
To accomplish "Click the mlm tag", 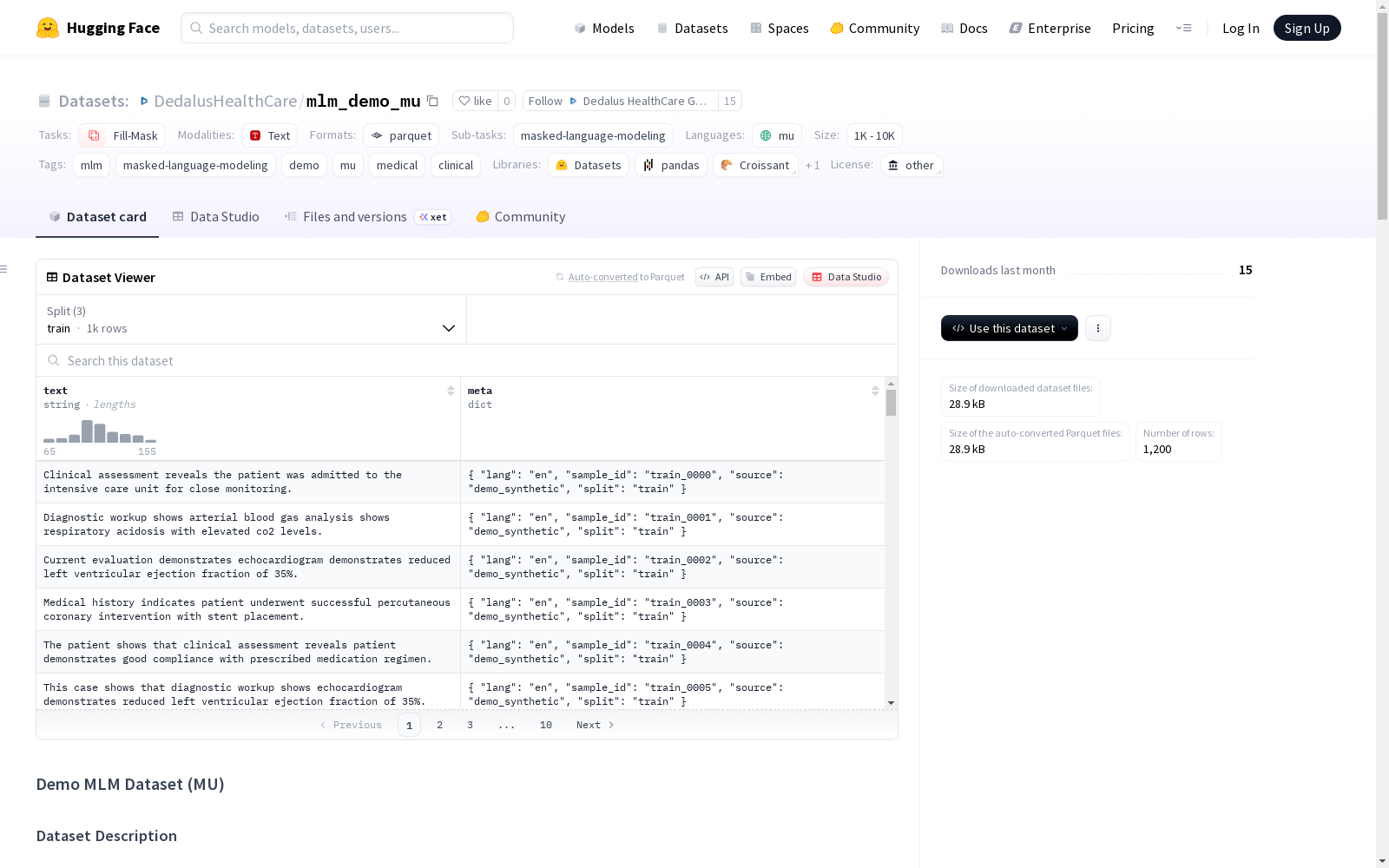I will point(91,165).
